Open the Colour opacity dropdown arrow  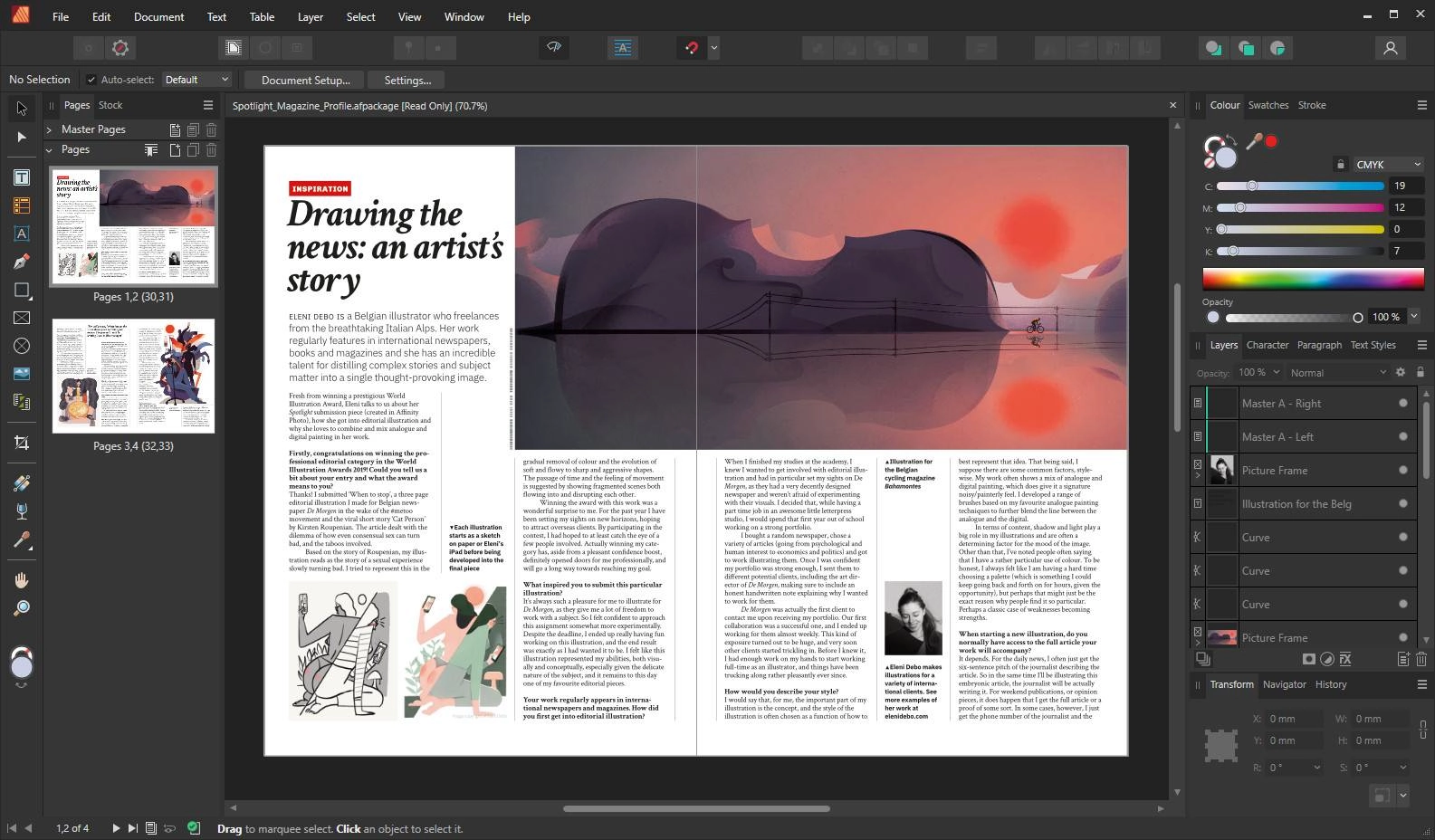point(1414,316)
